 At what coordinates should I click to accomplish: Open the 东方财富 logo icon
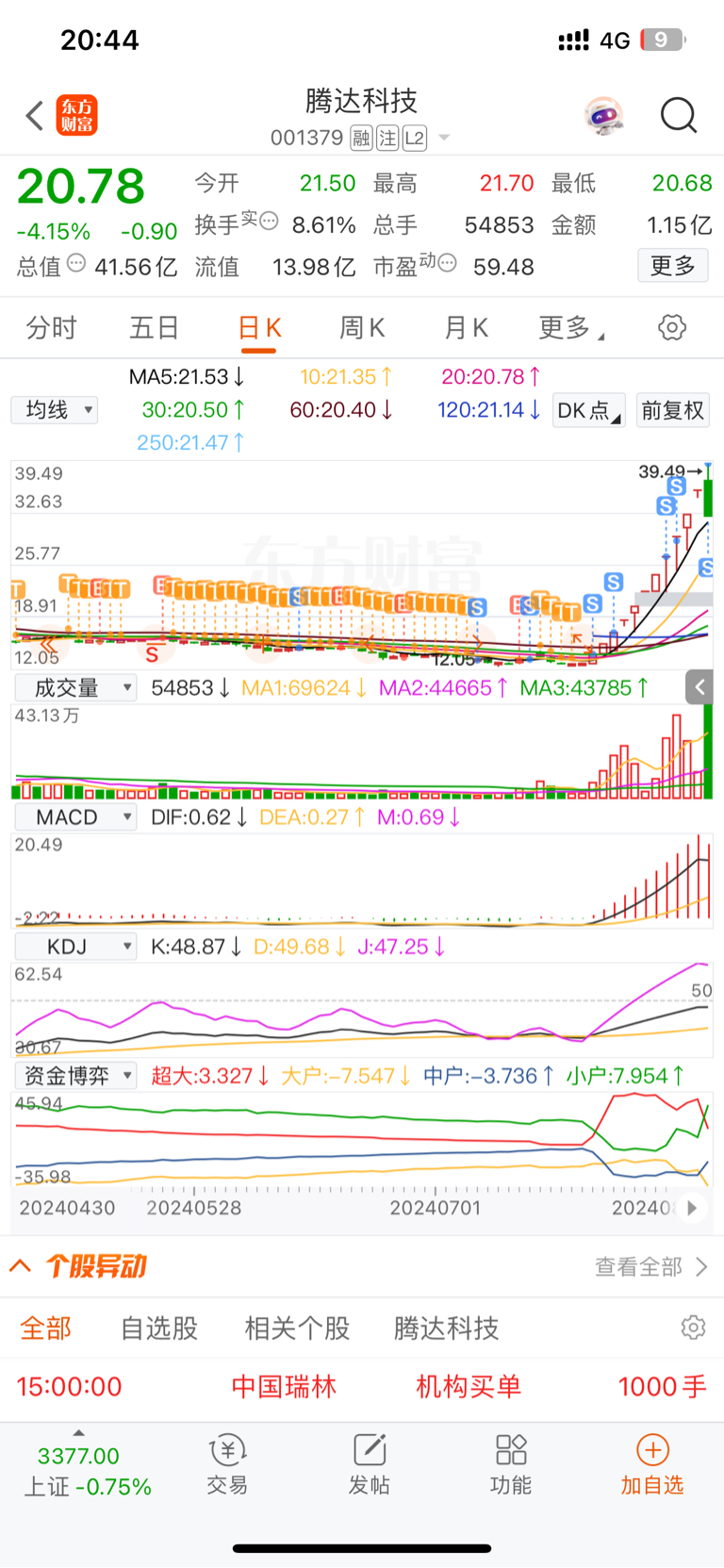click(x=77, y=116)
